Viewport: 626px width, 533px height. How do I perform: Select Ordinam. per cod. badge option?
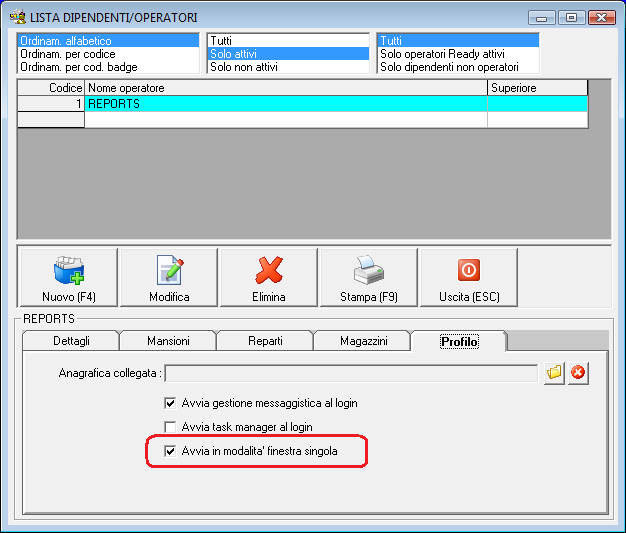tap(108, 67)
